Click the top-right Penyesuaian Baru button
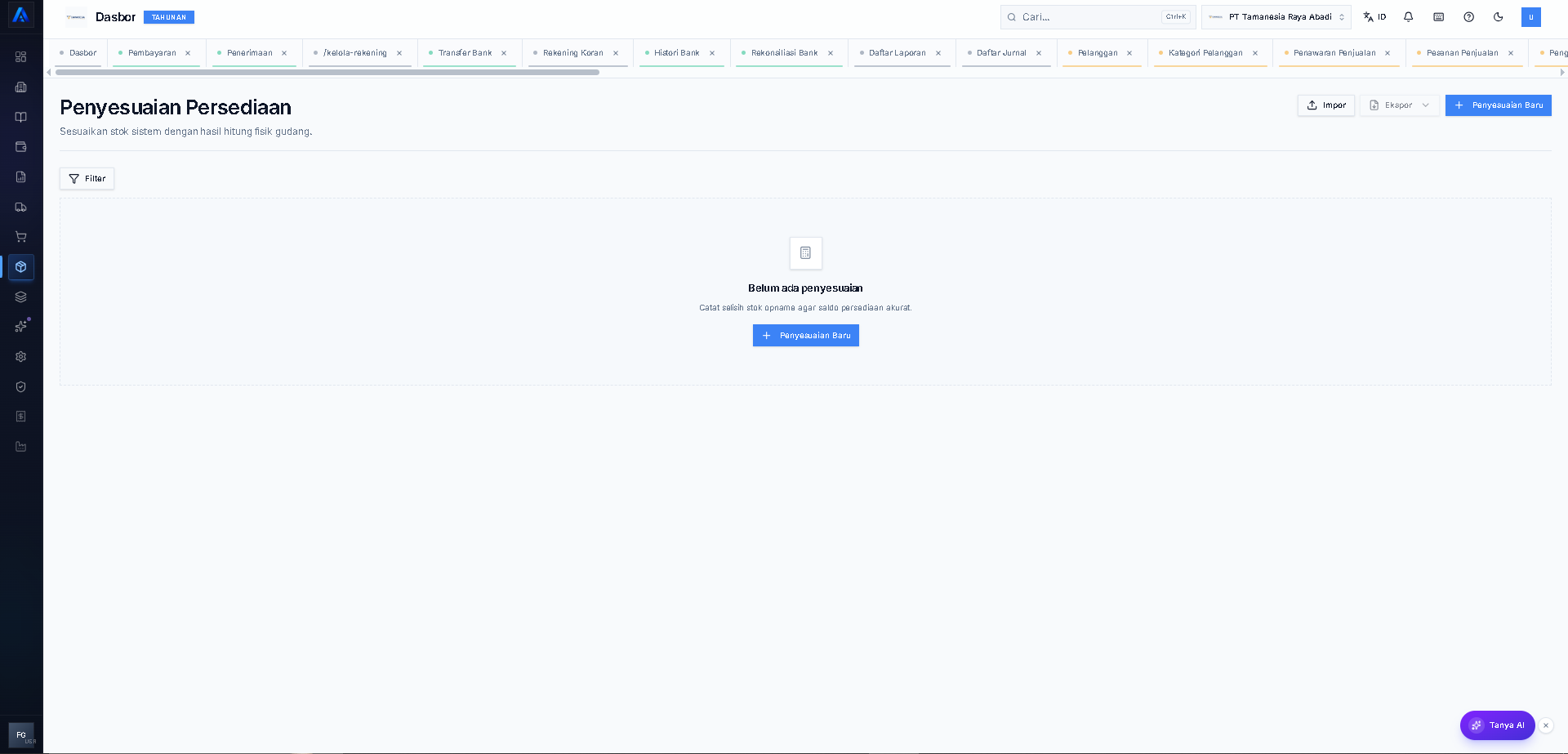 pyautogui.click(x=1499, y=105)
